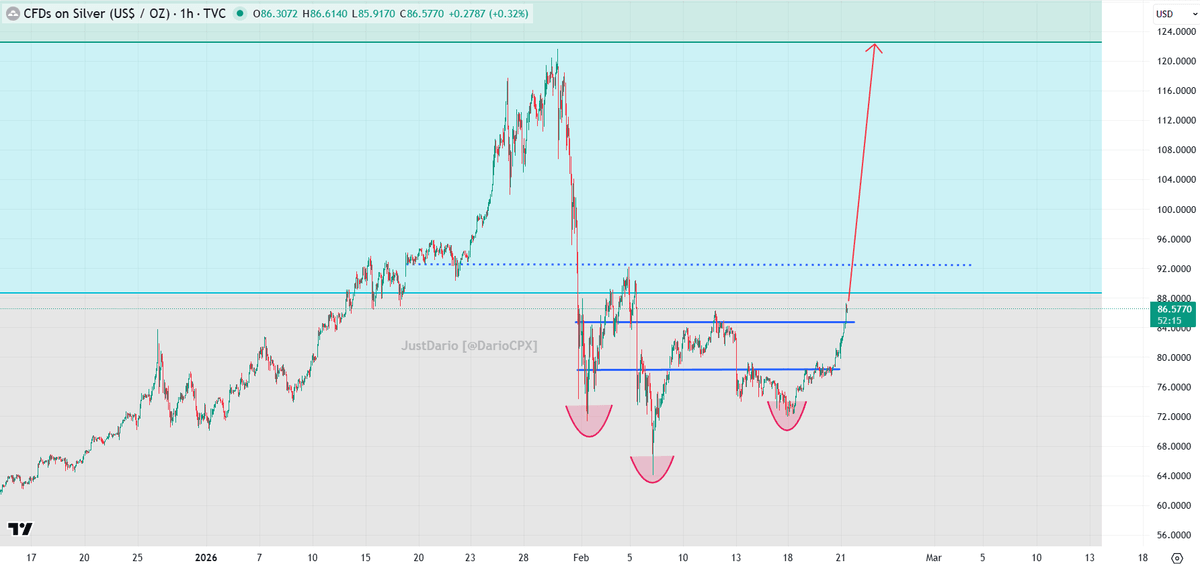Screen dimensions: 1200x567
Task: Click the 28 date label on time axis
Action: click(x=525, y=557)
